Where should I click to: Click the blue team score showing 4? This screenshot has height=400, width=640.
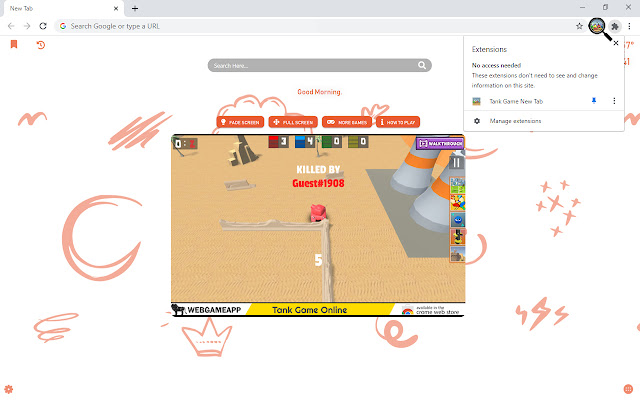pyautogui.click(x=305, y=142)
